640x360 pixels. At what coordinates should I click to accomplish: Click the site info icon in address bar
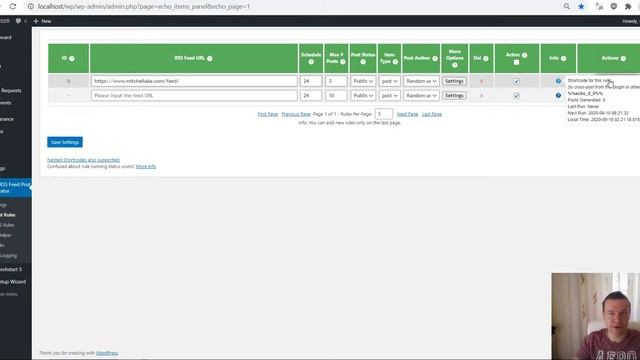click(31, 7)
